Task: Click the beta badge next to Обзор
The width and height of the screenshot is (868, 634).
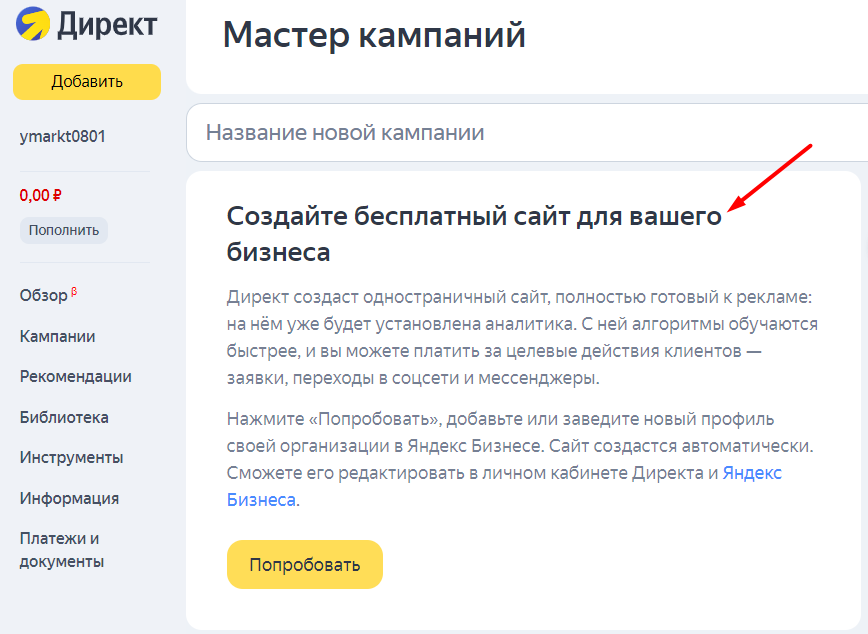Action: click(74, 293)
